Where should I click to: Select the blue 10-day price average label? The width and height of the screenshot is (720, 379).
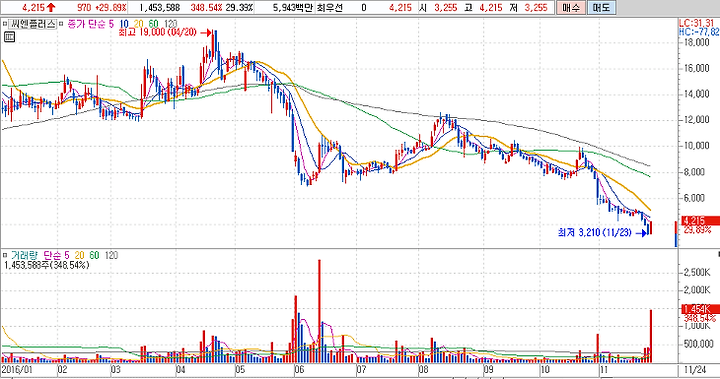[x=124, y=24]
